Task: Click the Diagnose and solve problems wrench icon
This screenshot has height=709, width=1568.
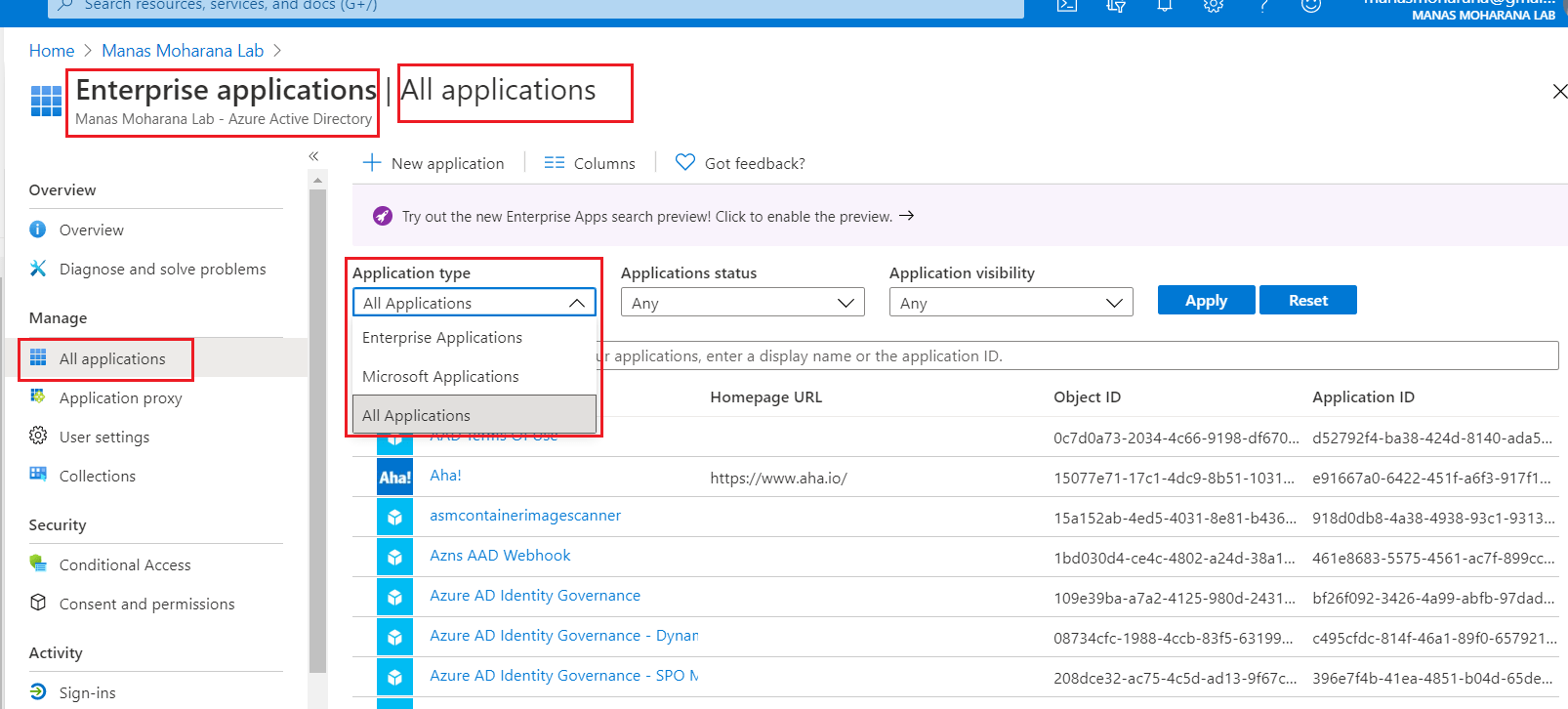Action: click(38, 269)
